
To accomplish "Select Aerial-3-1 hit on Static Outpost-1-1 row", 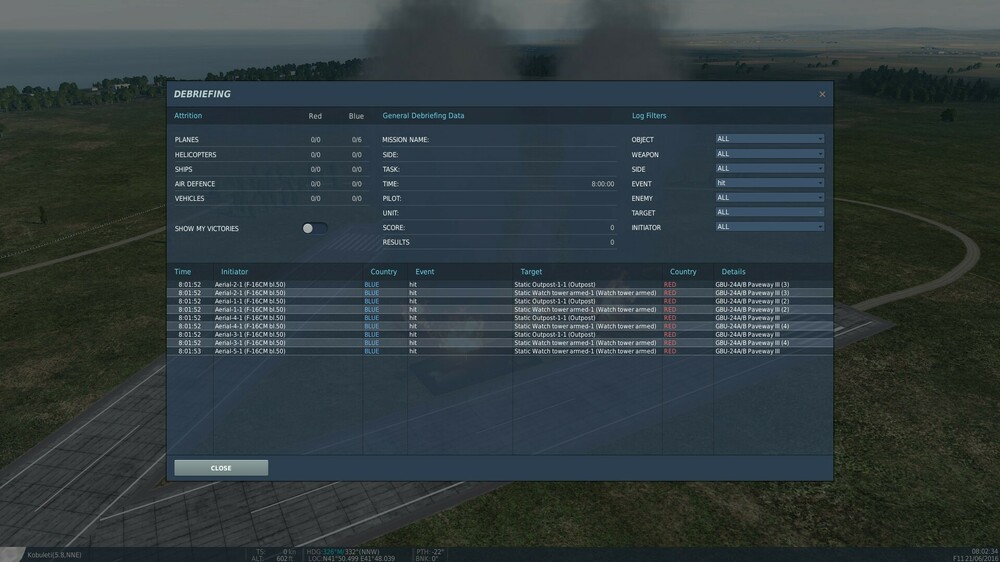I will click(499, 334).
